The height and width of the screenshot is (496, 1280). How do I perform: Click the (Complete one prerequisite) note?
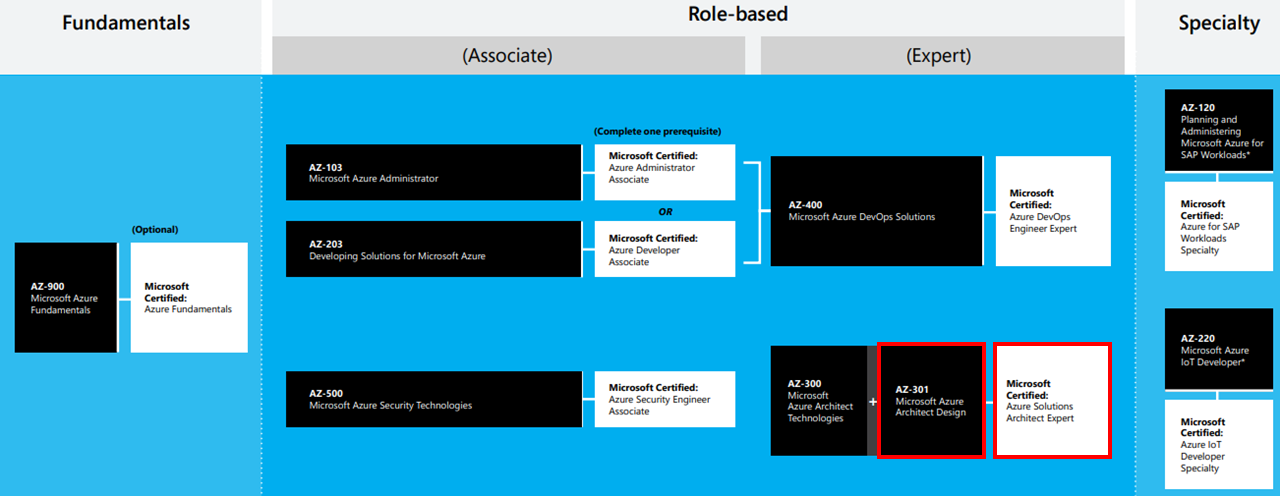[656, 132]
